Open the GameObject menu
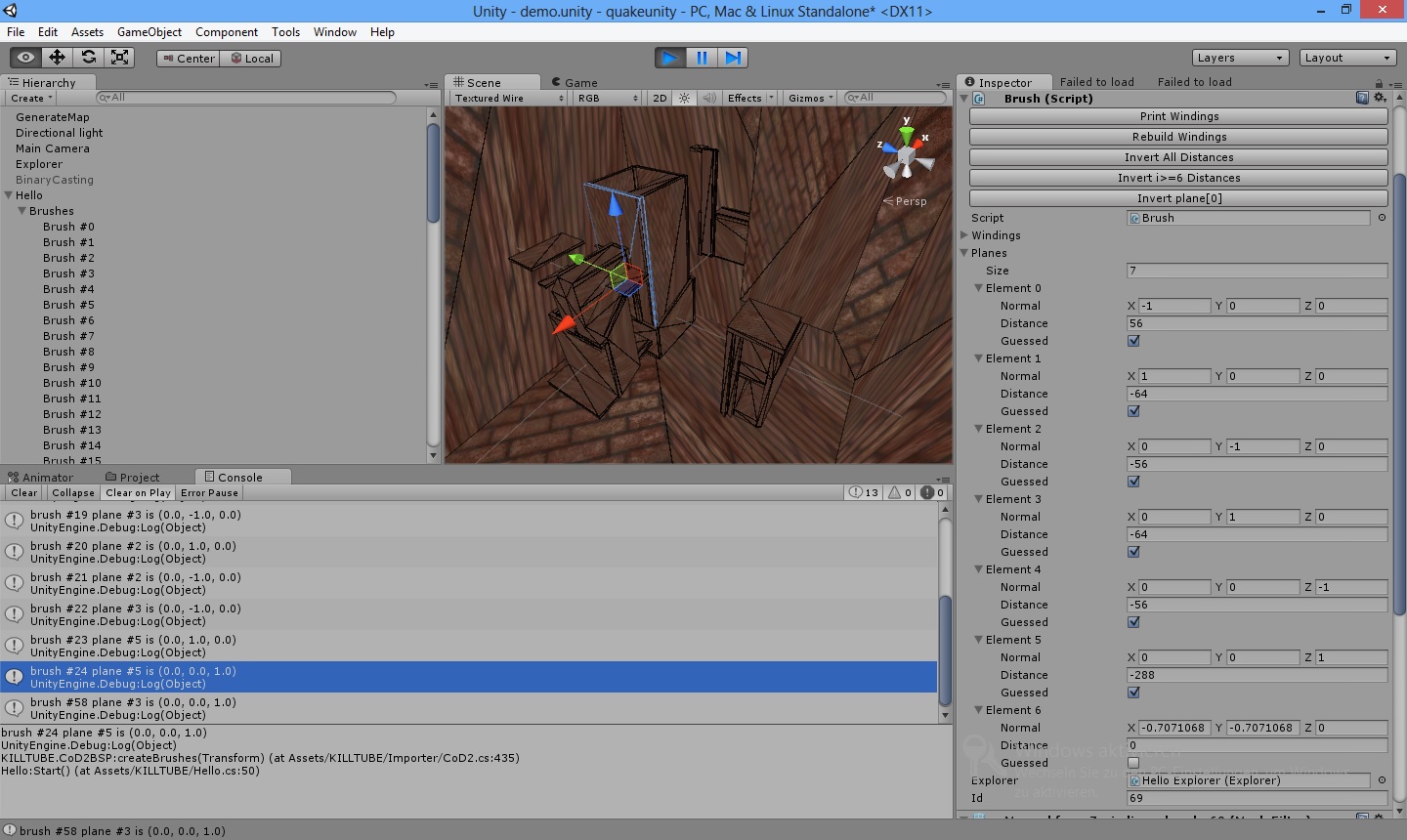 click(x=149, y=32)
